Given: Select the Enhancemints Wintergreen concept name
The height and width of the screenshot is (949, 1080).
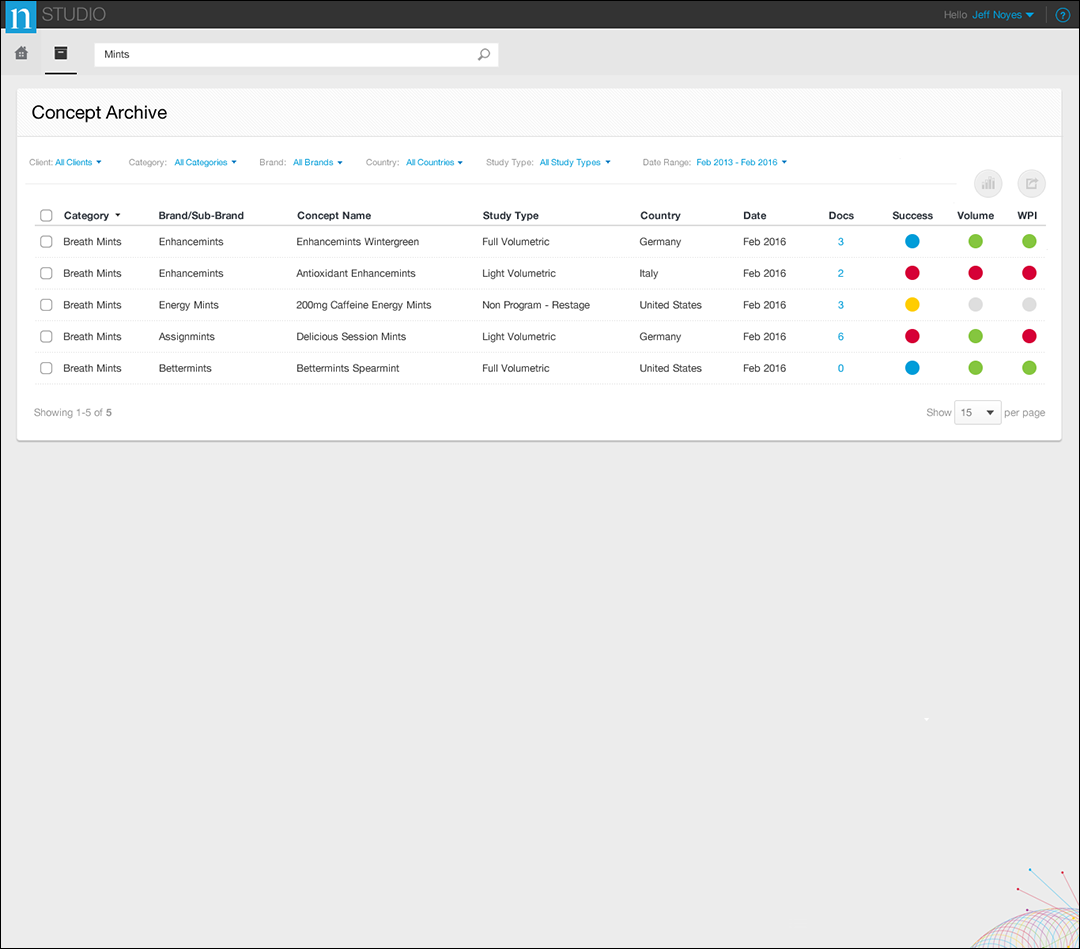Looking at the screenshot, I should (x=357, y=242).
